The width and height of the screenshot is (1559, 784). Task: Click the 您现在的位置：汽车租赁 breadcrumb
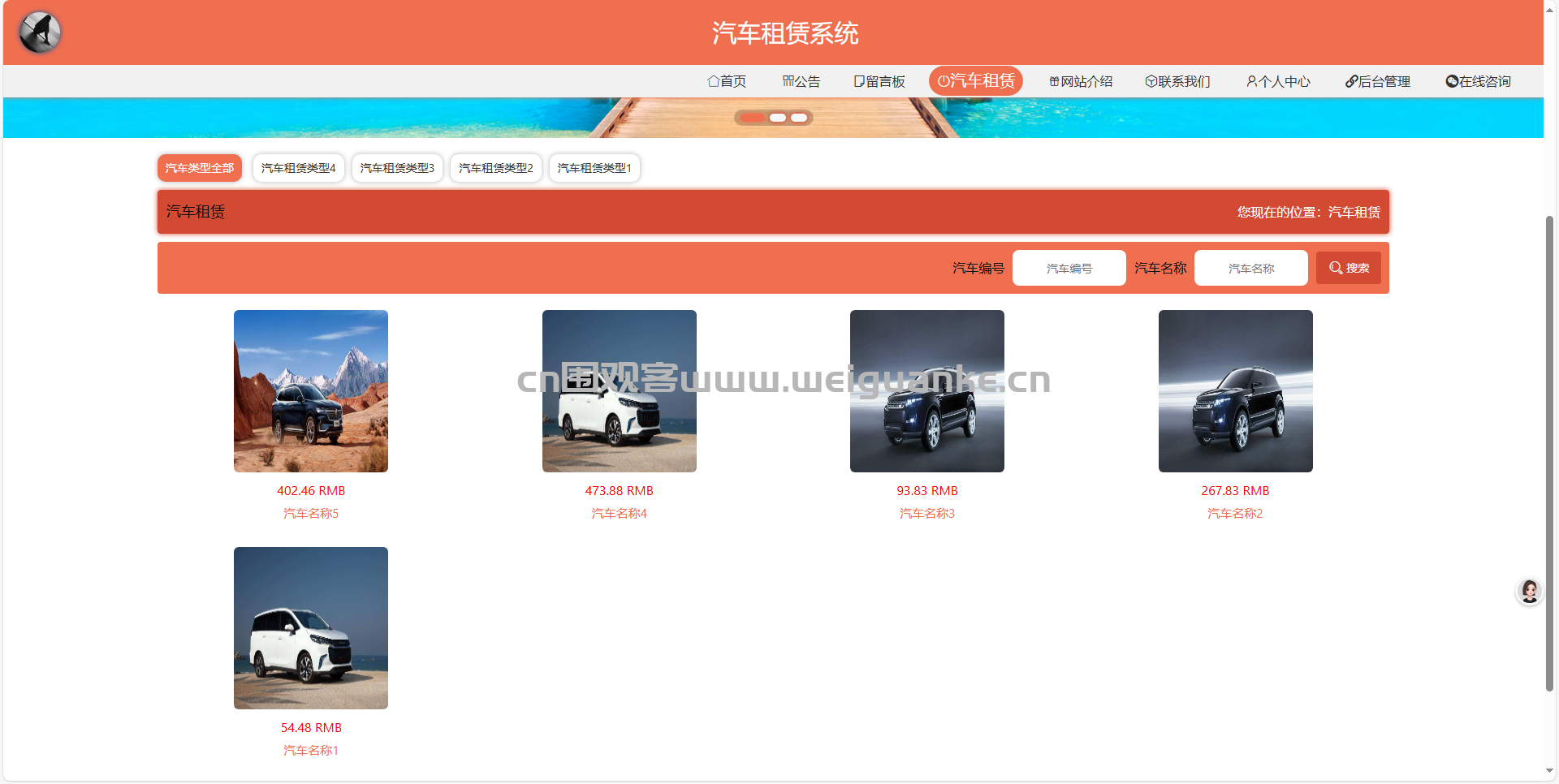1309,212
